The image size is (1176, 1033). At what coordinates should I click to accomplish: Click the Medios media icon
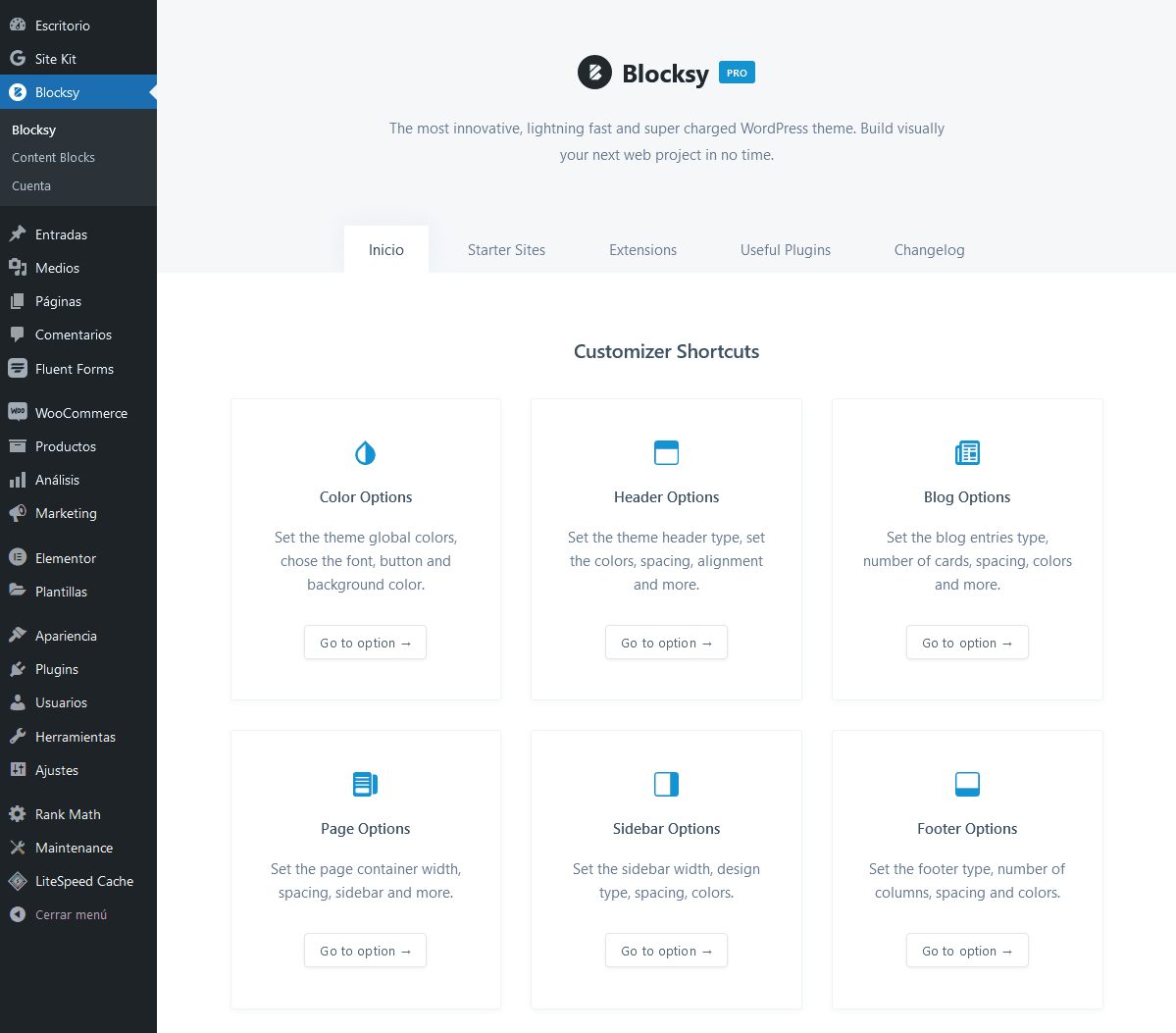pos(18,267)
